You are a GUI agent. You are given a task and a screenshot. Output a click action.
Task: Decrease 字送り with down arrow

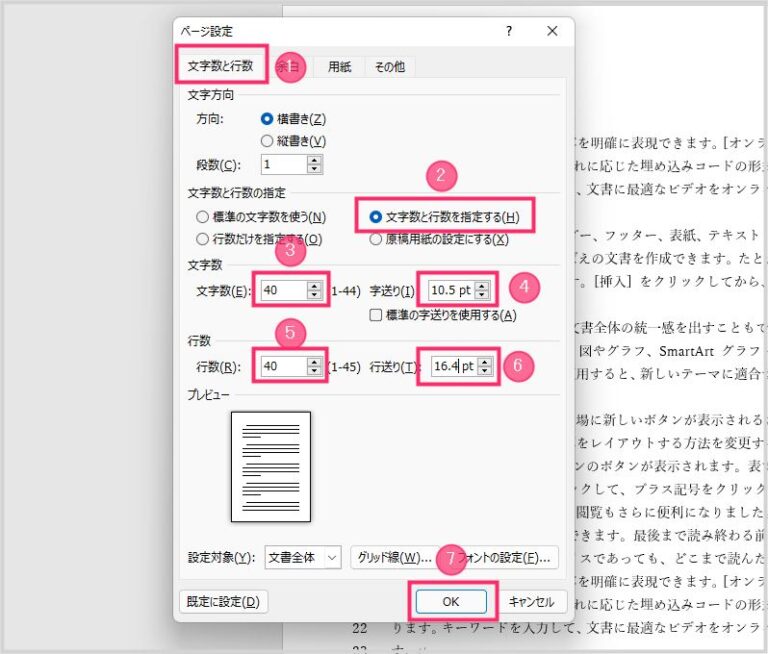[x=482, y=294]
